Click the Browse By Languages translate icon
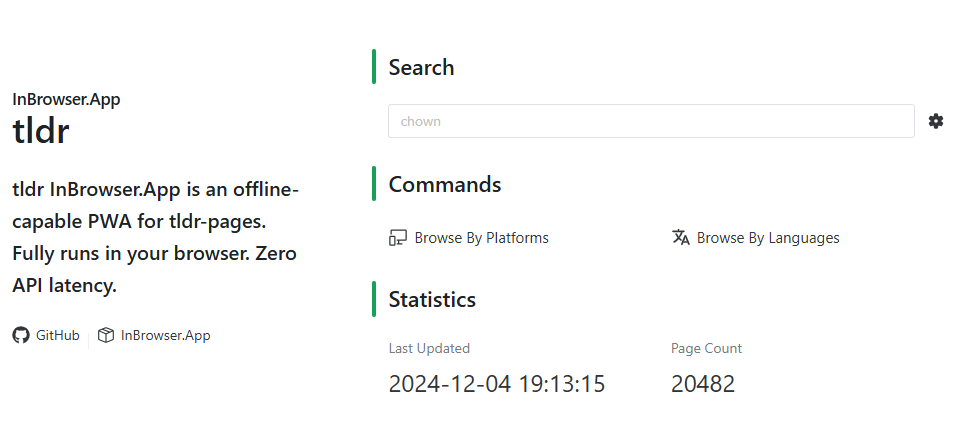Screen dimensions: 962x438 (x=680, y=237)
